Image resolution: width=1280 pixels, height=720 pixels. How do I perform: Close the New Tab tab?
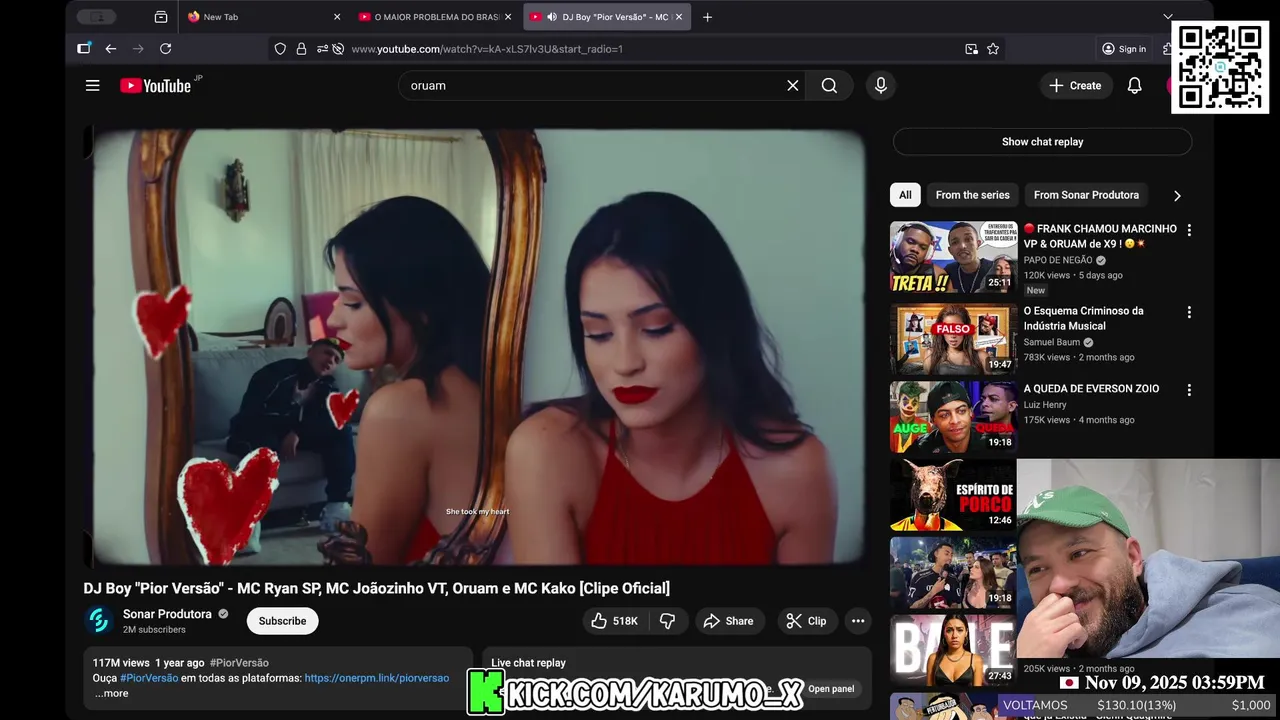pyautogui.click(x=337, y=17)
